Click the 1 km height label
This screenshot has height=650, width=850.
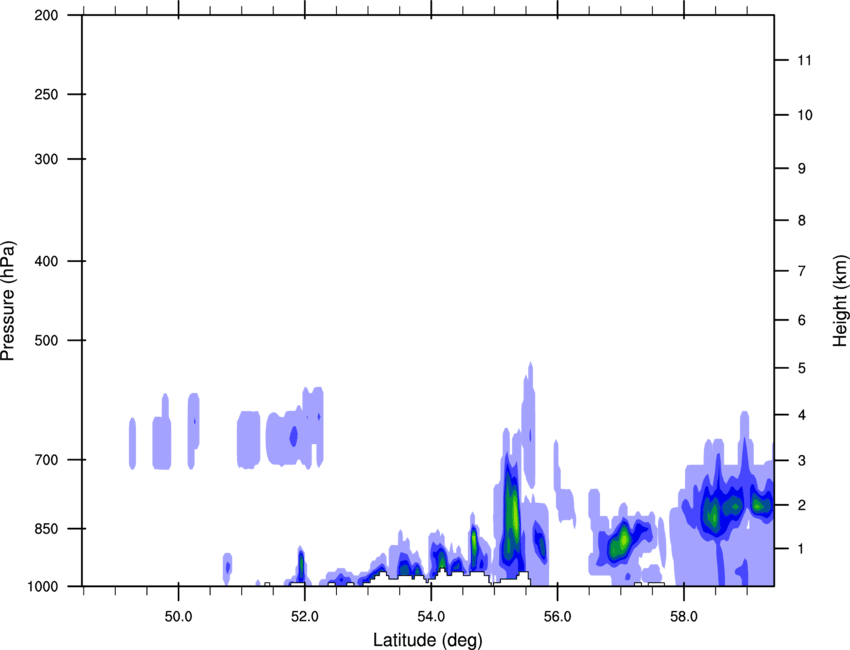802,549
